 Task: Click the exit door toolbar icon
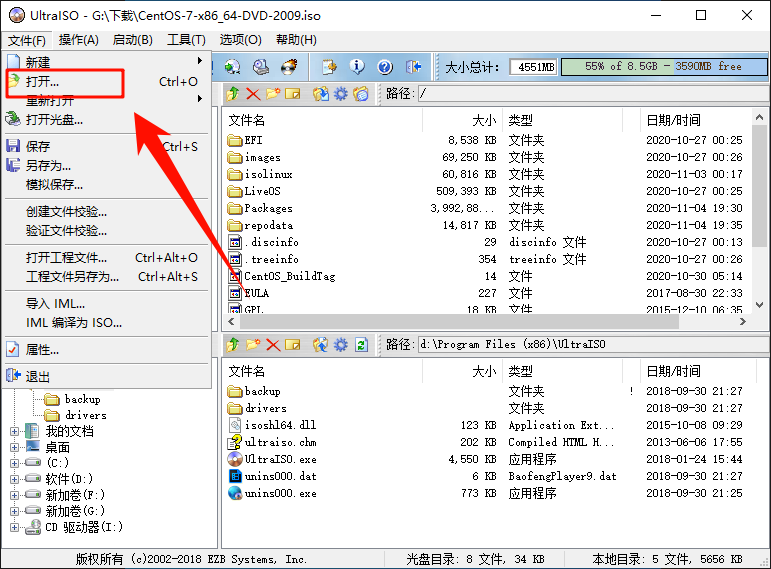coord(414,66)
